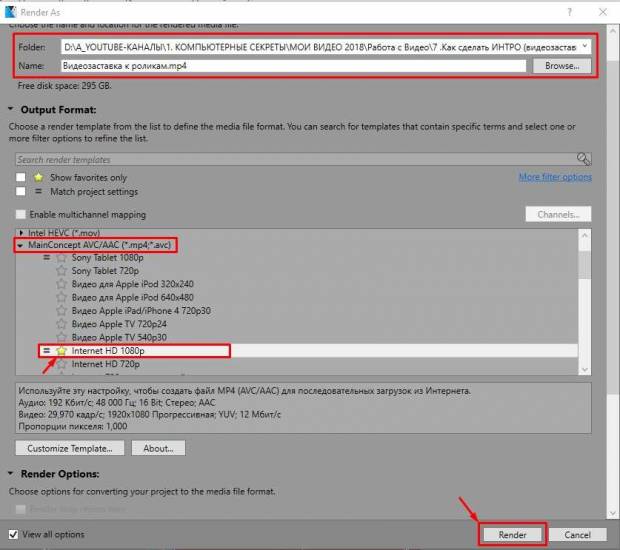This screenshot has height=550, width=620.
Task: Star the Internet HD 720p template
Action: coord(61,365)
